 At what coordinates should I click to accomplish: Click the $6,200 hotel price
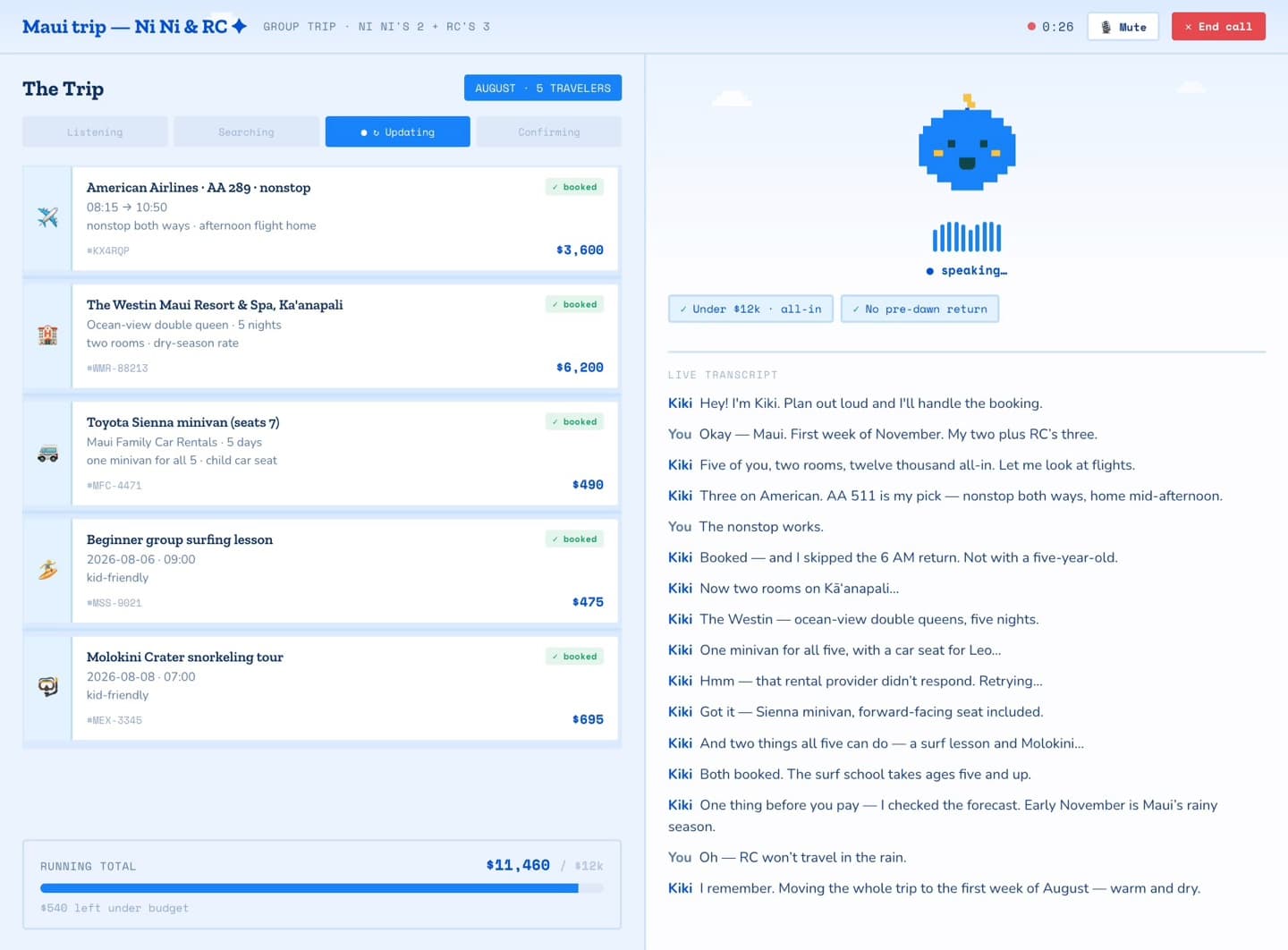pos(580,367)
